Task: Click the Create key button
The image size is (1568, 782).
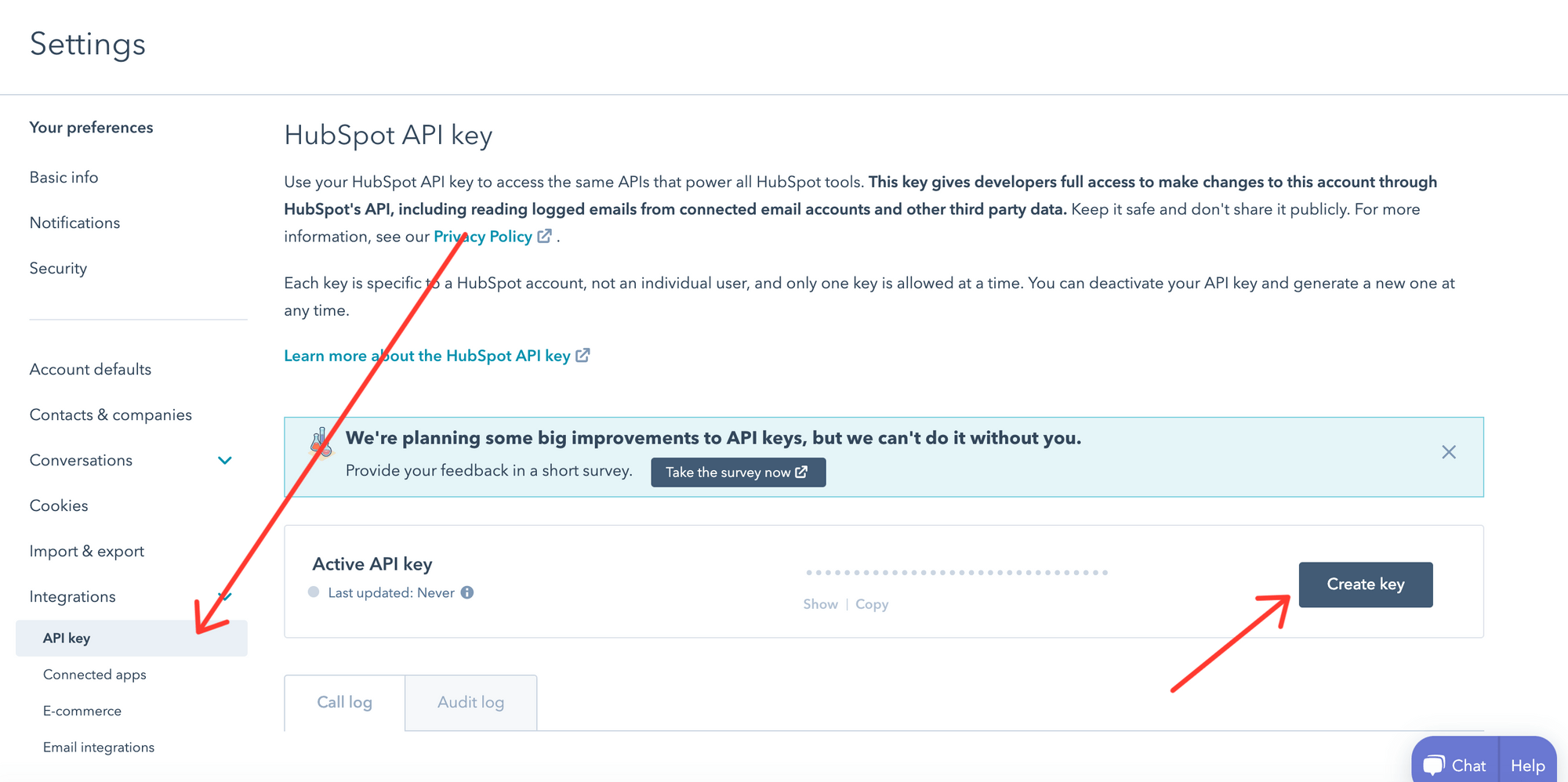Action: (1365, 584)
